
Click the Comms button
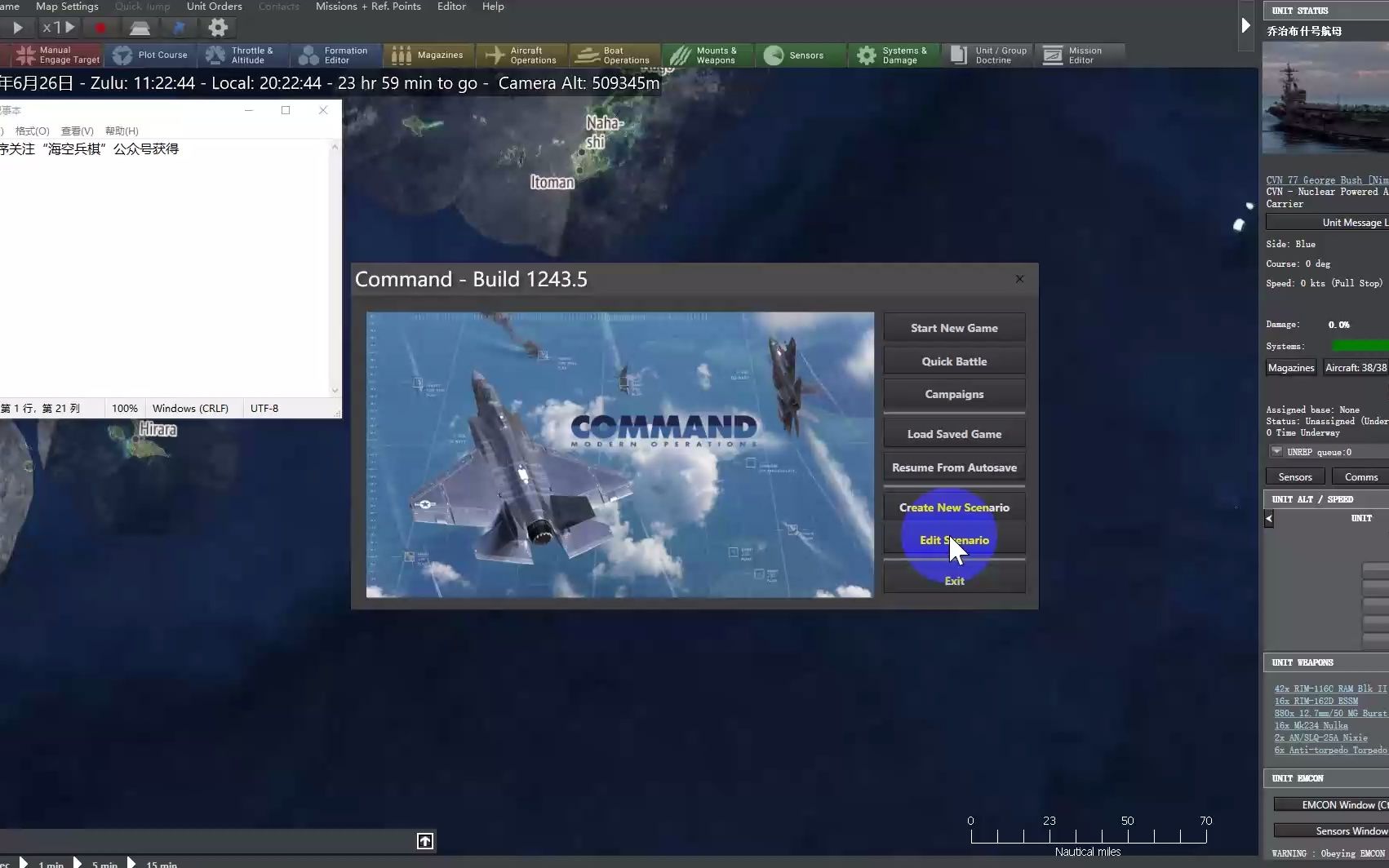coord(1360,476)
